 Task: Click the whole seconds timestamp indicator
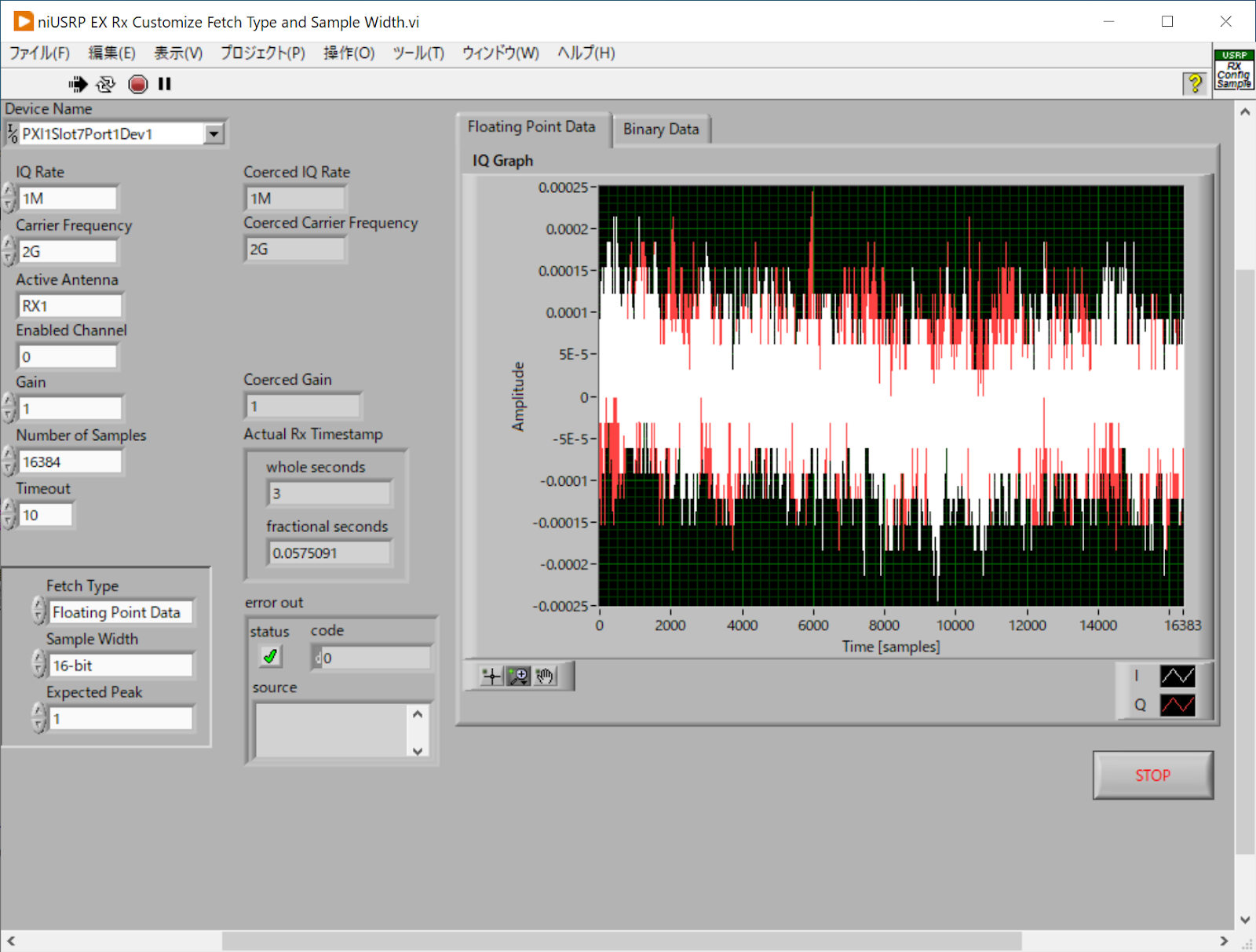[x=330, y=494]
